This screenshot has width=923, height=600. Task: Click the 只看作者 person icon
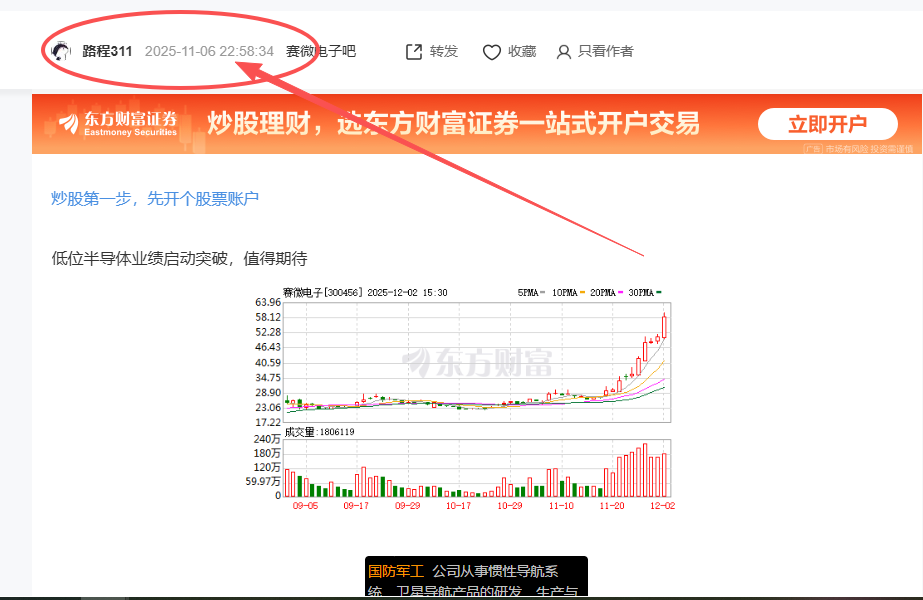563,52
